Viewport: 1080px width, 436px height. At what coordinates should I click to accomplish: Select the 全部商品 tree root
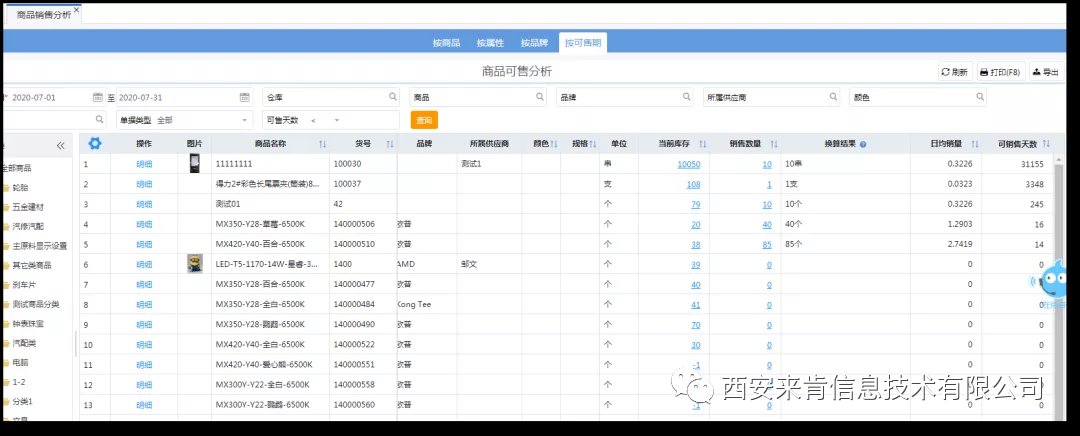coord(17,167)
